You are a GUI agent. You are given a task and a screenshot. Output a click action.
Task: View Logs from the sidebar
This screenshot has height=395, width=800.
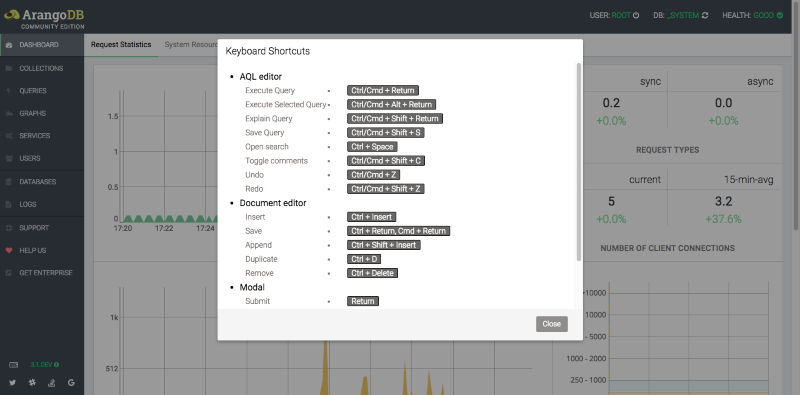pyautogui.click(x=42, y=204)
